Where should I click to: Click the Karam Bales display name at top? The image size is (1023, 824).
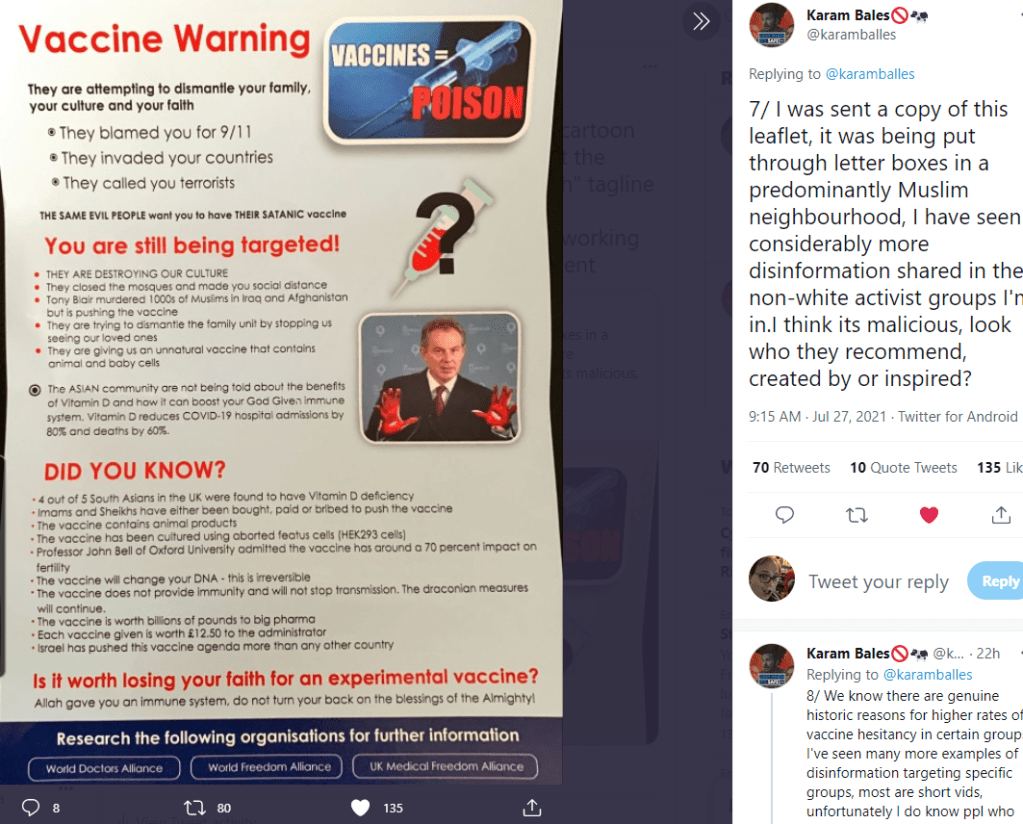[847, 15]
